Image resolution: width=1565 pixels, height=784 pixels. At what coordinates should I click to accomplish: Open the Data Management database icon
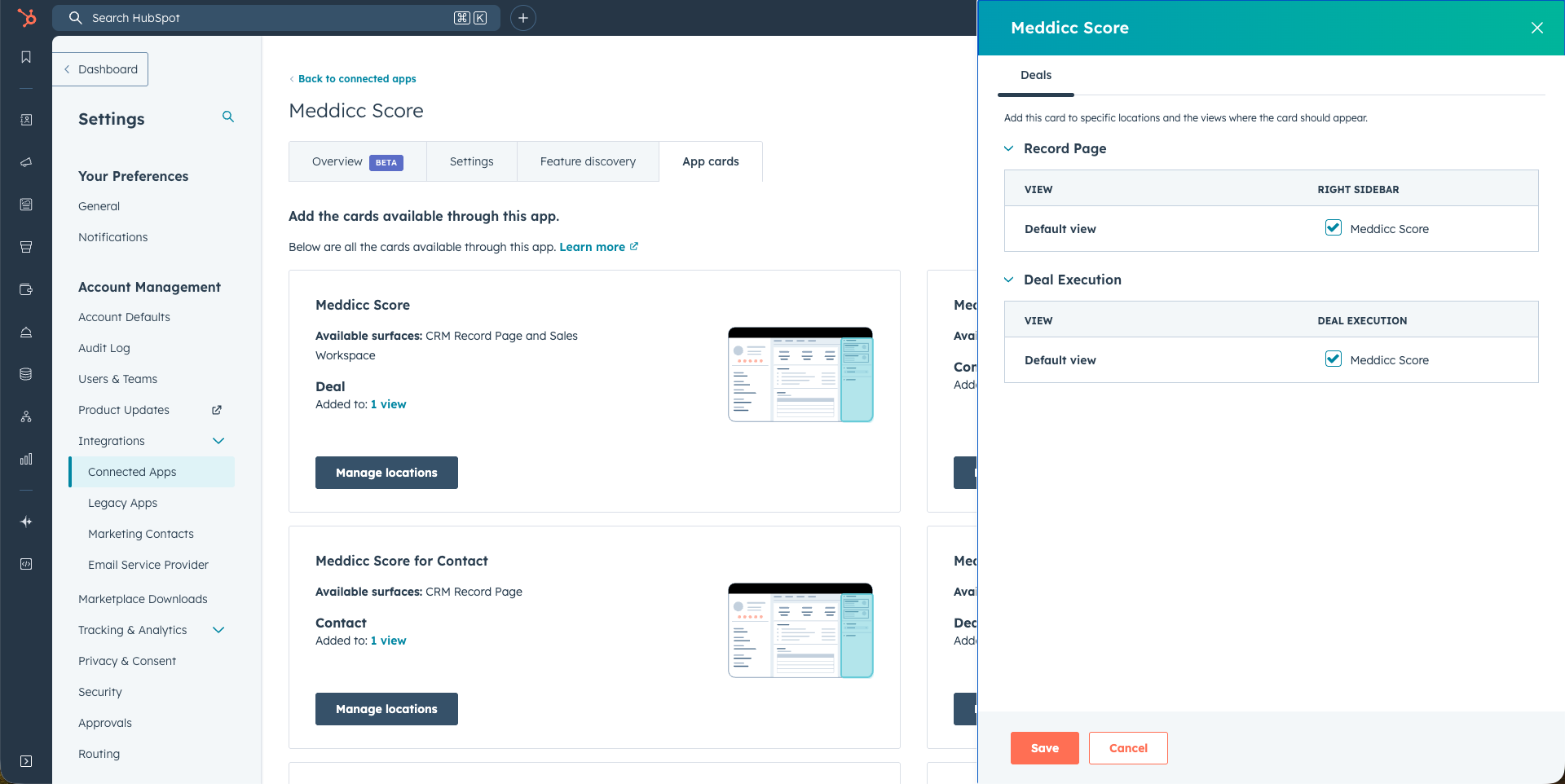pos(26,374)
